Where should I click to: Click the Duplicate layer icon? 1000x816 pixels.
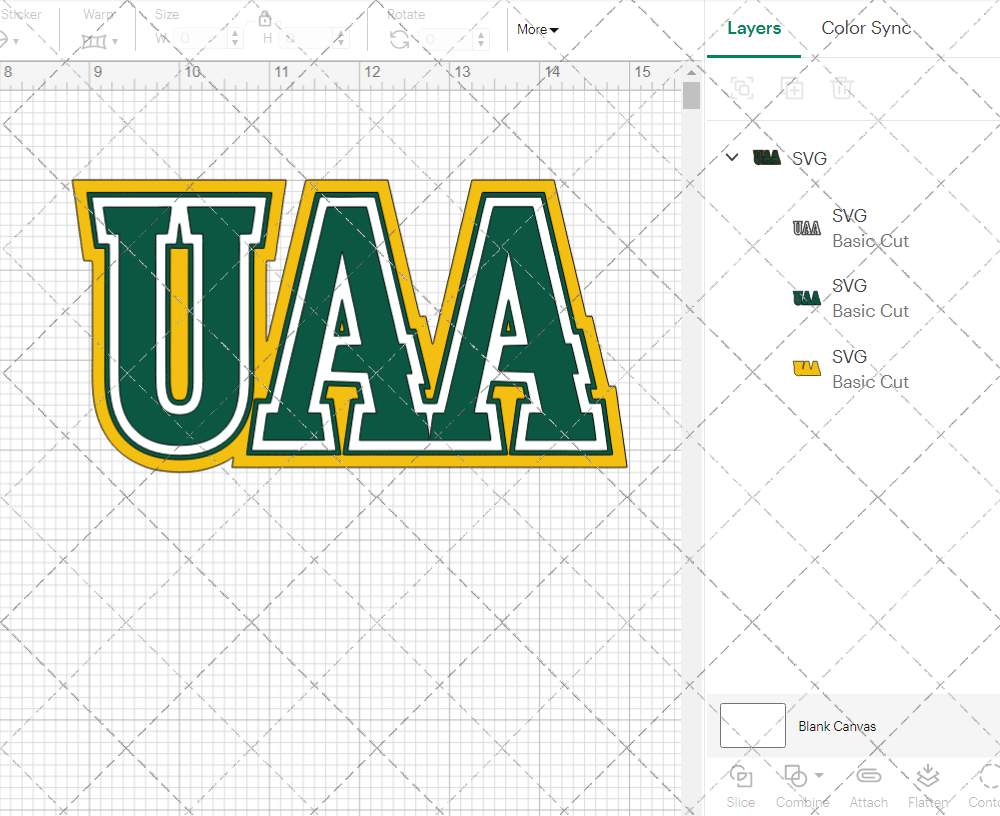792,88
